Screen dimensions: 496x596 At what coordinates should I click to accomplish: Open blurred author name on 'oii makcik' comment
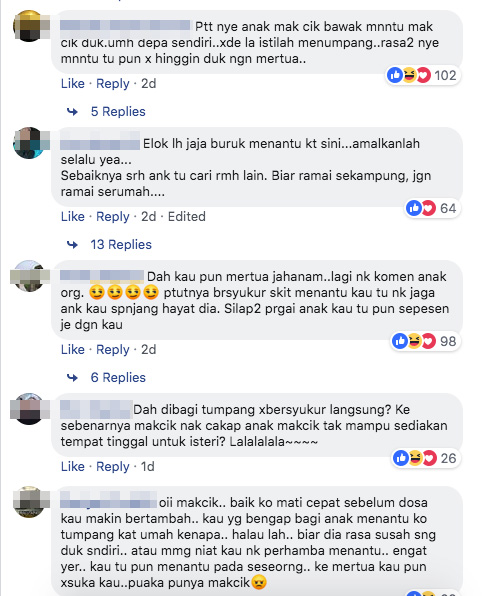pyautogui.click(x=108, y=500)
